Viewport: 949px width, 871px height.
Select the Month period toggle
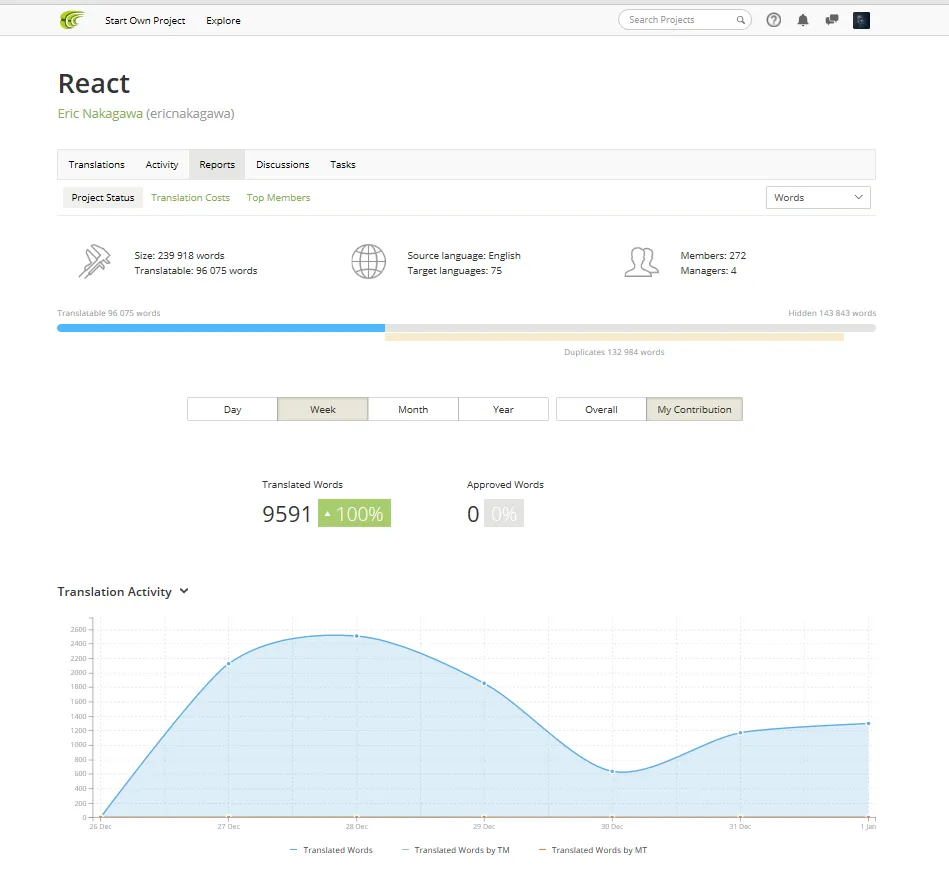[x=413, y=410]
